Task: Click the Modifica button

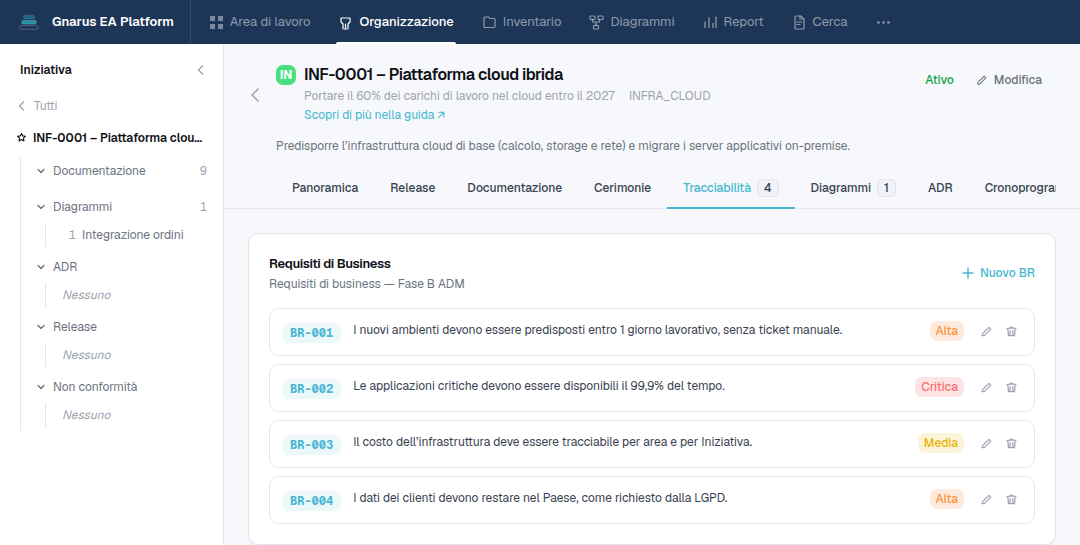Action: pyautogui.click(x=1009, y=80)
